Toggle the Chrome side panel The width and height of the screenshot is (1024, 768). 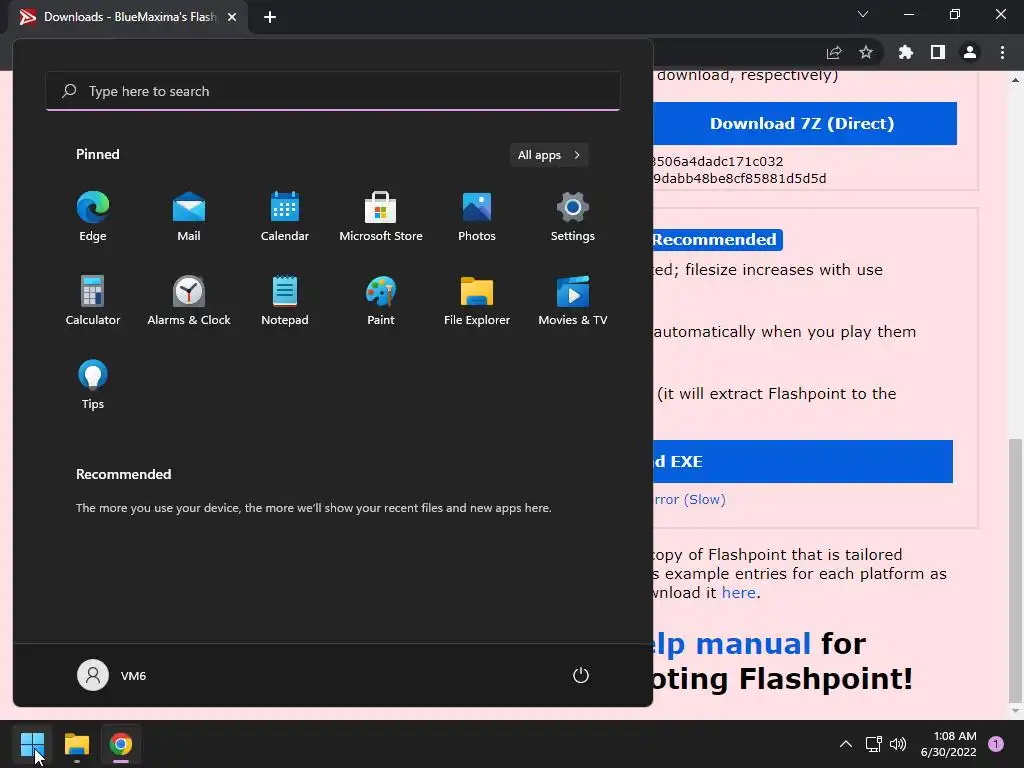pyautogui.click(x=938, y=52)
